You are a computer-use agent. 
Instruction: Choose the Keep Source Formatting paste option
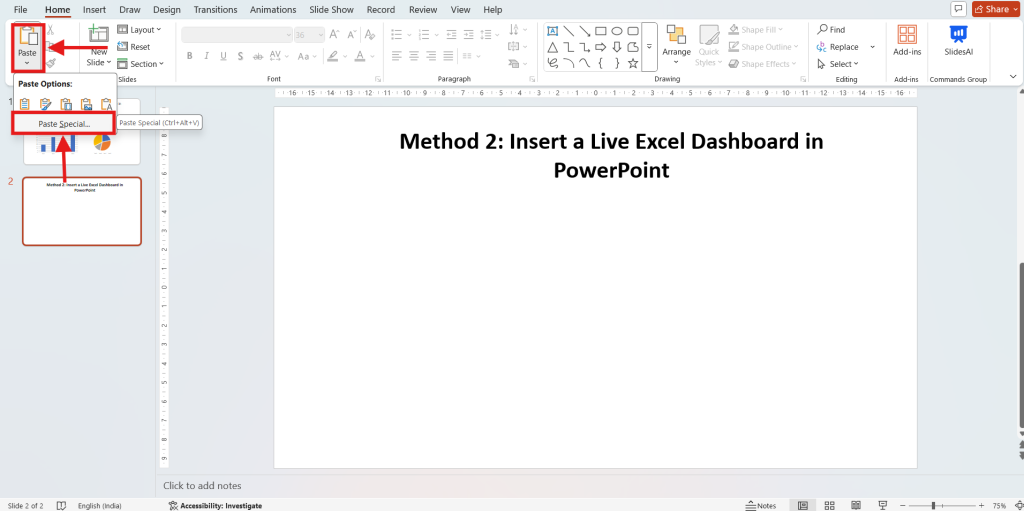(x=46, y=104)
